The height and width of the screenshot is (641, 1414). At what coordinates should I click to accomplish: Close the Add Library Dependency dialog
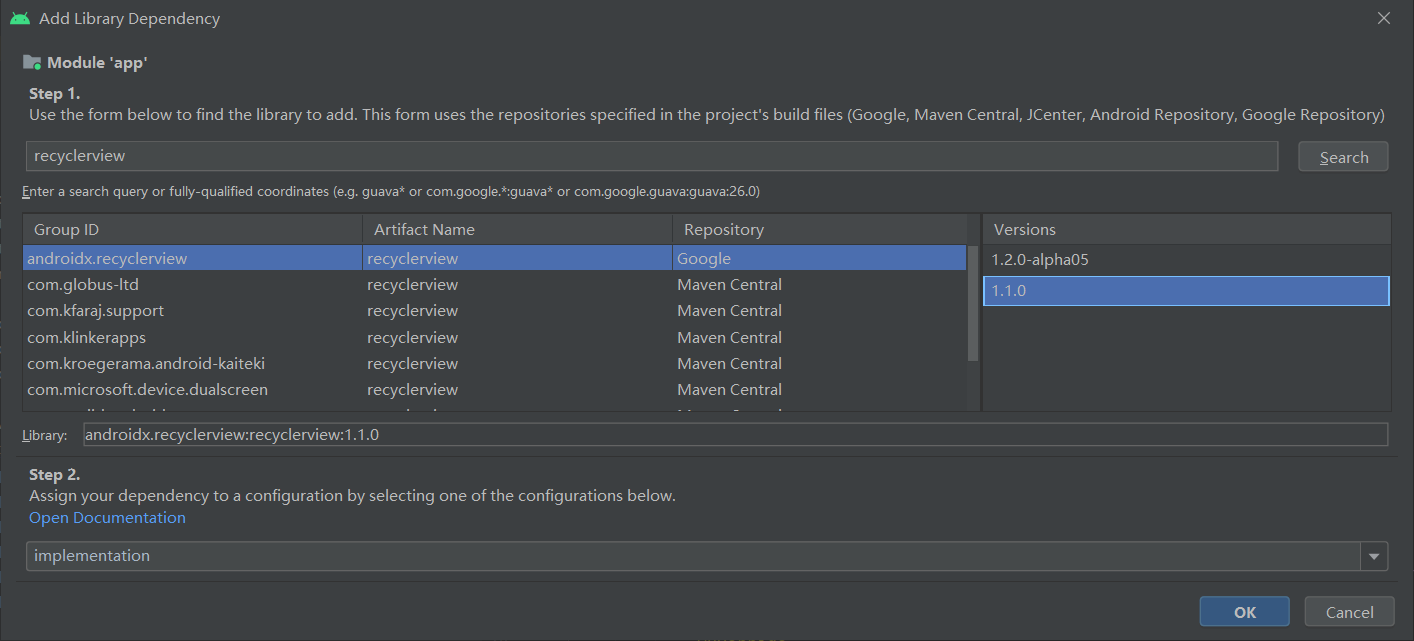click(1384, 18)
